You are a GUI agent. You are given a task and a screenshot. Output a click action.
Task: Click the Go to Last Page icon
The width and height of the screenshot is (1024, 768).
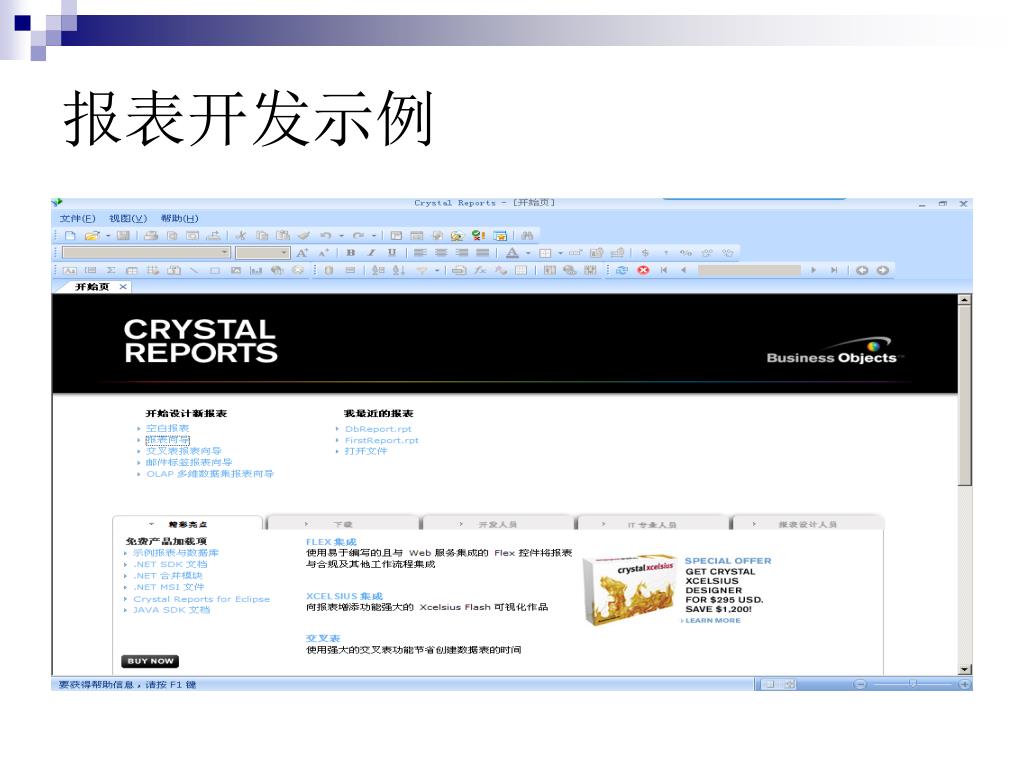(833, 270)
